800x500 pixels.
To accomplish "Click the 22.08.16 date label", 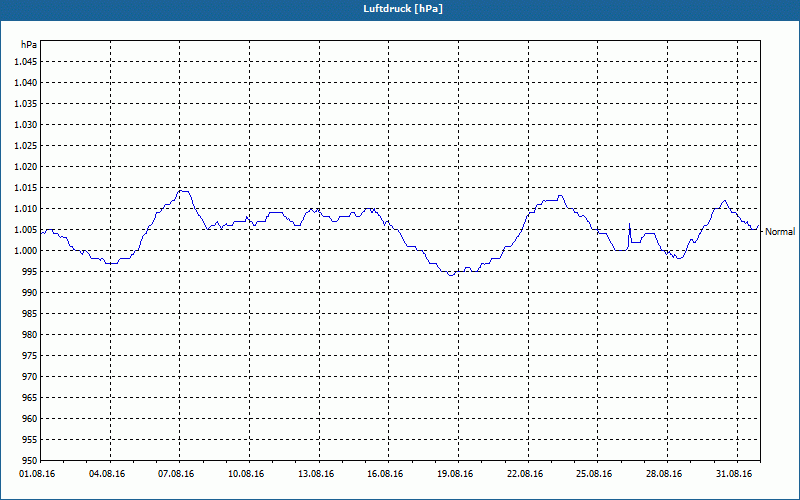I will (525, 474).
